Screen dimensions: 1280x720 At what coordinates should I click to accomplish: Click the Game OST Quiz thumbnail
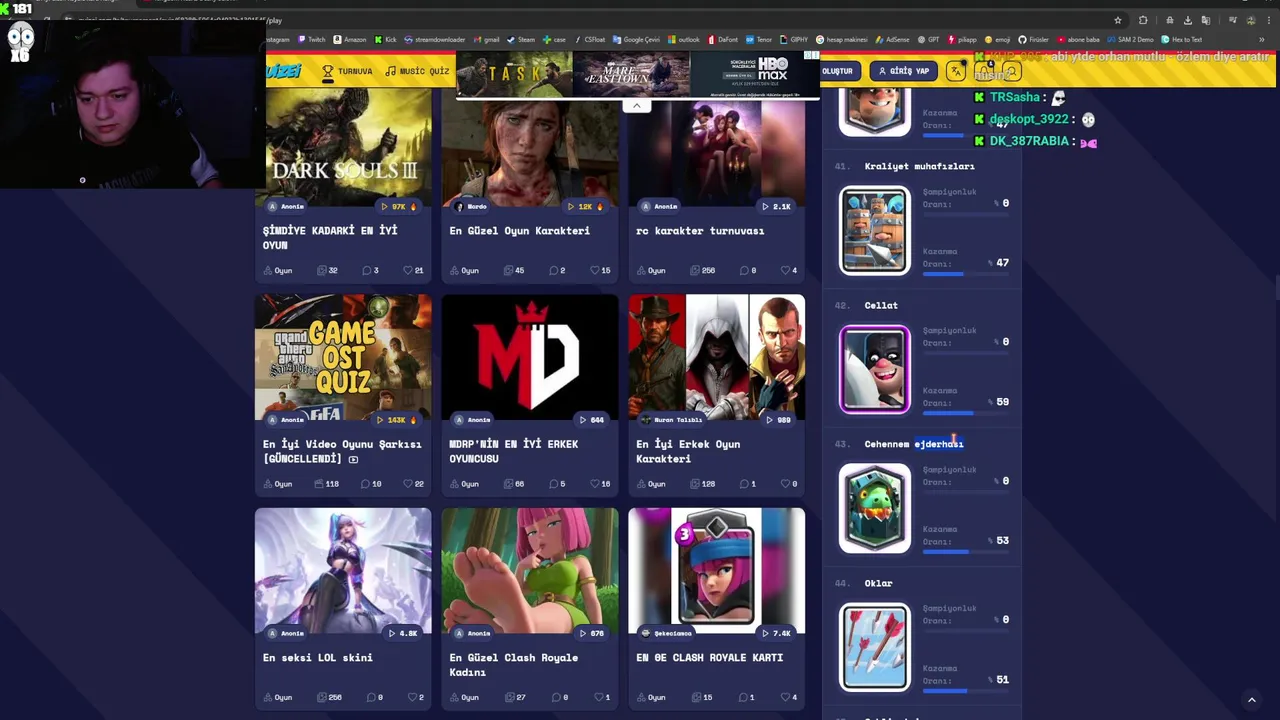click(x=343, y=356)
